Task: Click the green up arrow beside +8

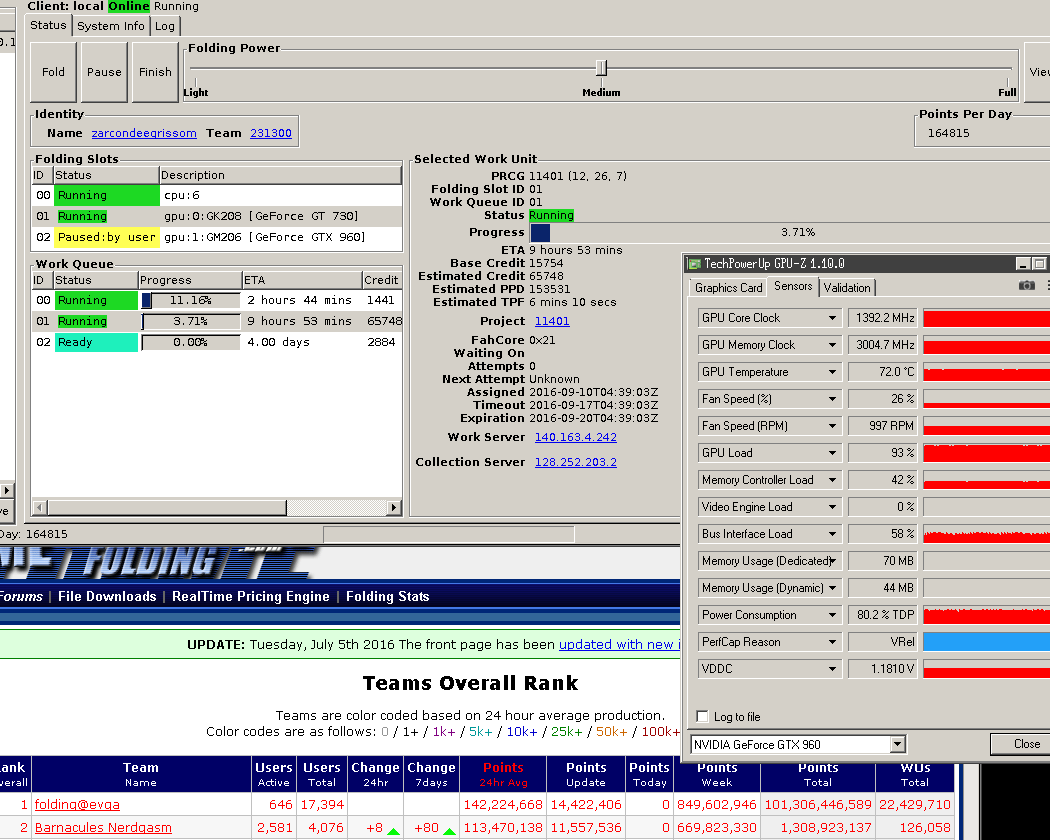Action: pos(394,831)
